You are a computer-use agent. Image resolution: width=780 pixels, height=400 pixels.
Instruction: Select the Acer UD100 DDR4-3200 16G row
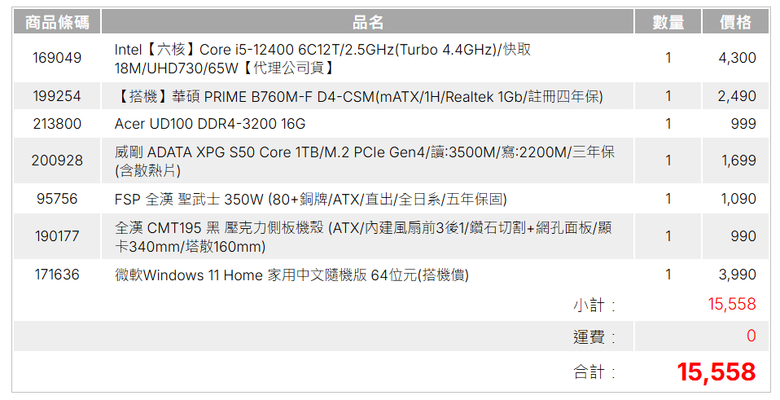pos(391,123)
